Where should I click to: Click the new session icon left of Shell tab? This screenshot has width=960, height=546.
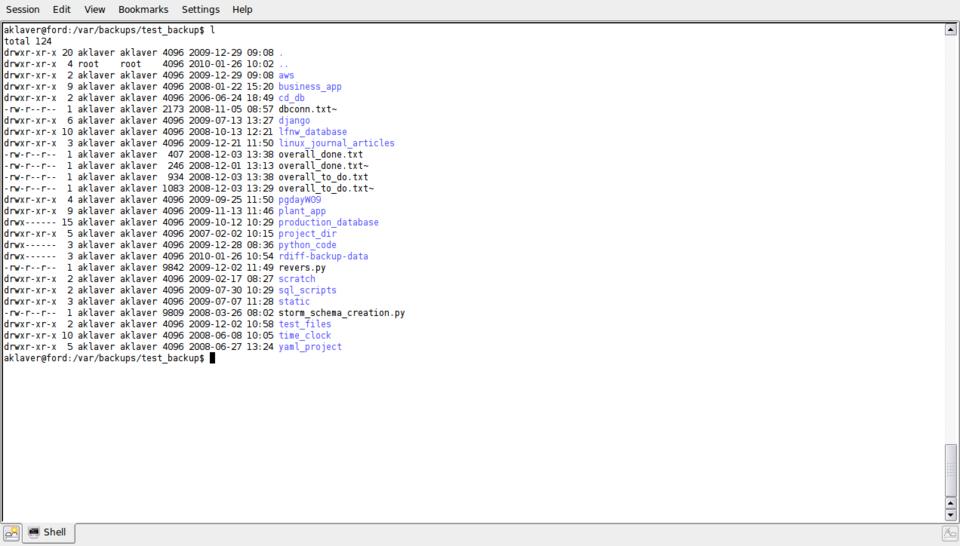click(x=11, y=534)
